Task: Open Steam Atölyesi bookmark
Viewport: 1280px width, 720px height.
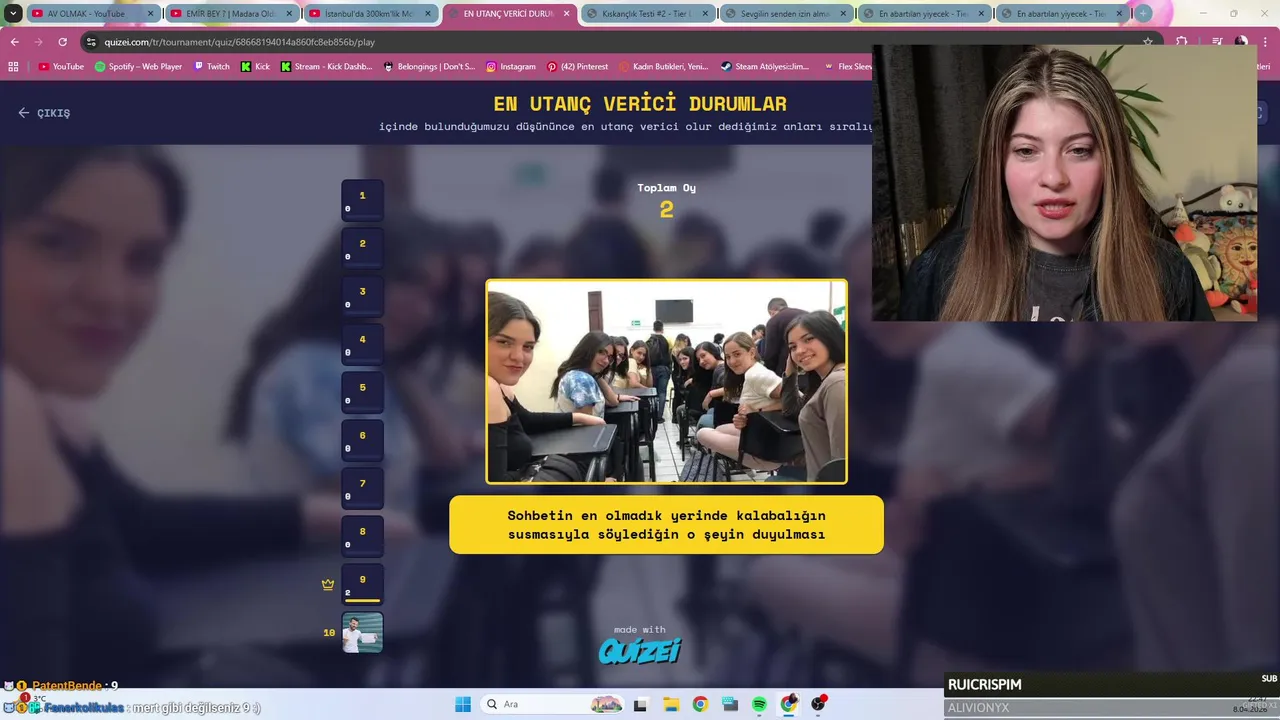Action: pyautogui.click(x=765, y=66)
